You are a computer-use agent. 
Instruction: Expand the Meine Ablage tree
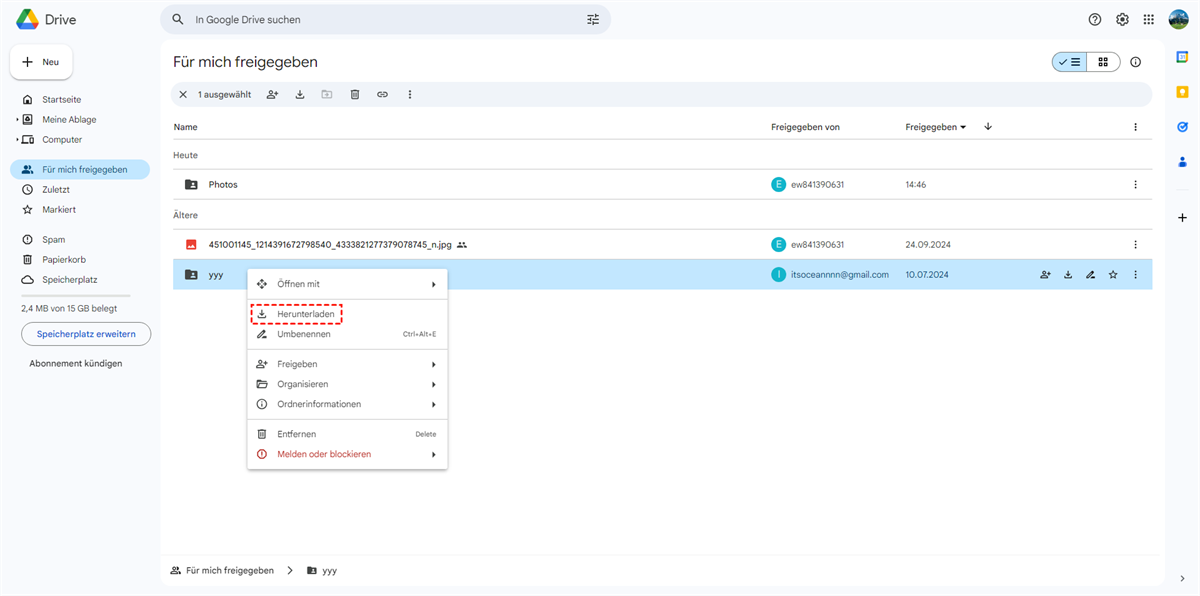17,120
